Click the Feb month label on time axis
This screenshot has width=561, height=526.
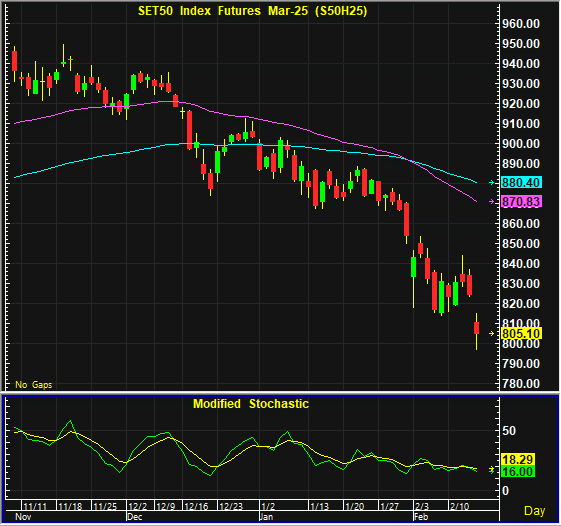click(421, 517)
